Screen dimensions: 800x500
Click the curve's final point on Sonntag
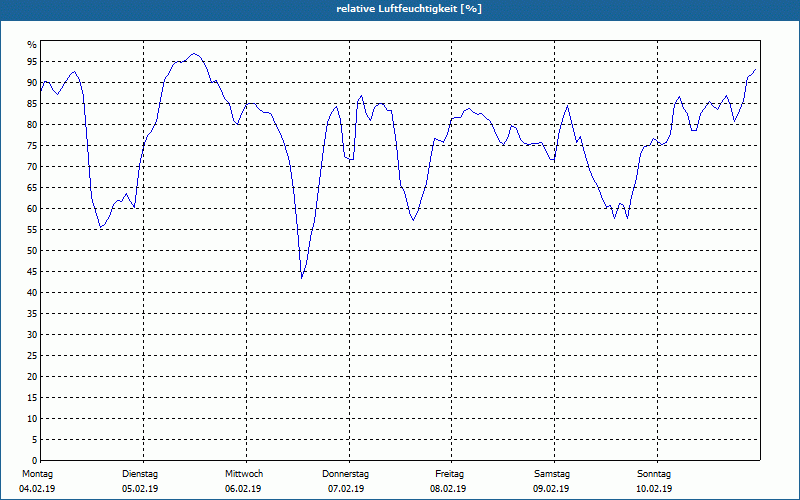point(756,69)
